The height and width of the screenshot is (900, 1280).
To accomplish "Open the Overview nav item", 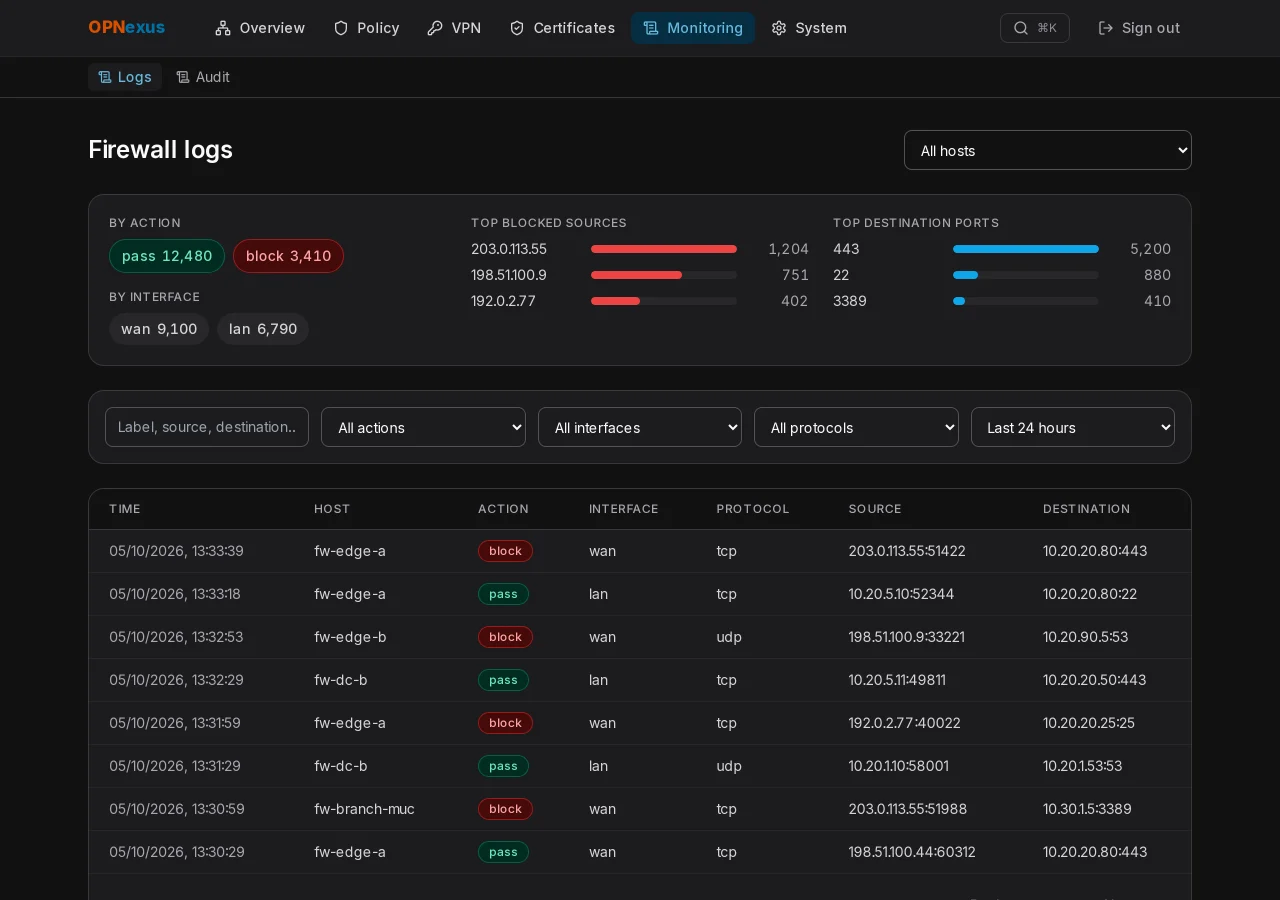I will point(260,28).
